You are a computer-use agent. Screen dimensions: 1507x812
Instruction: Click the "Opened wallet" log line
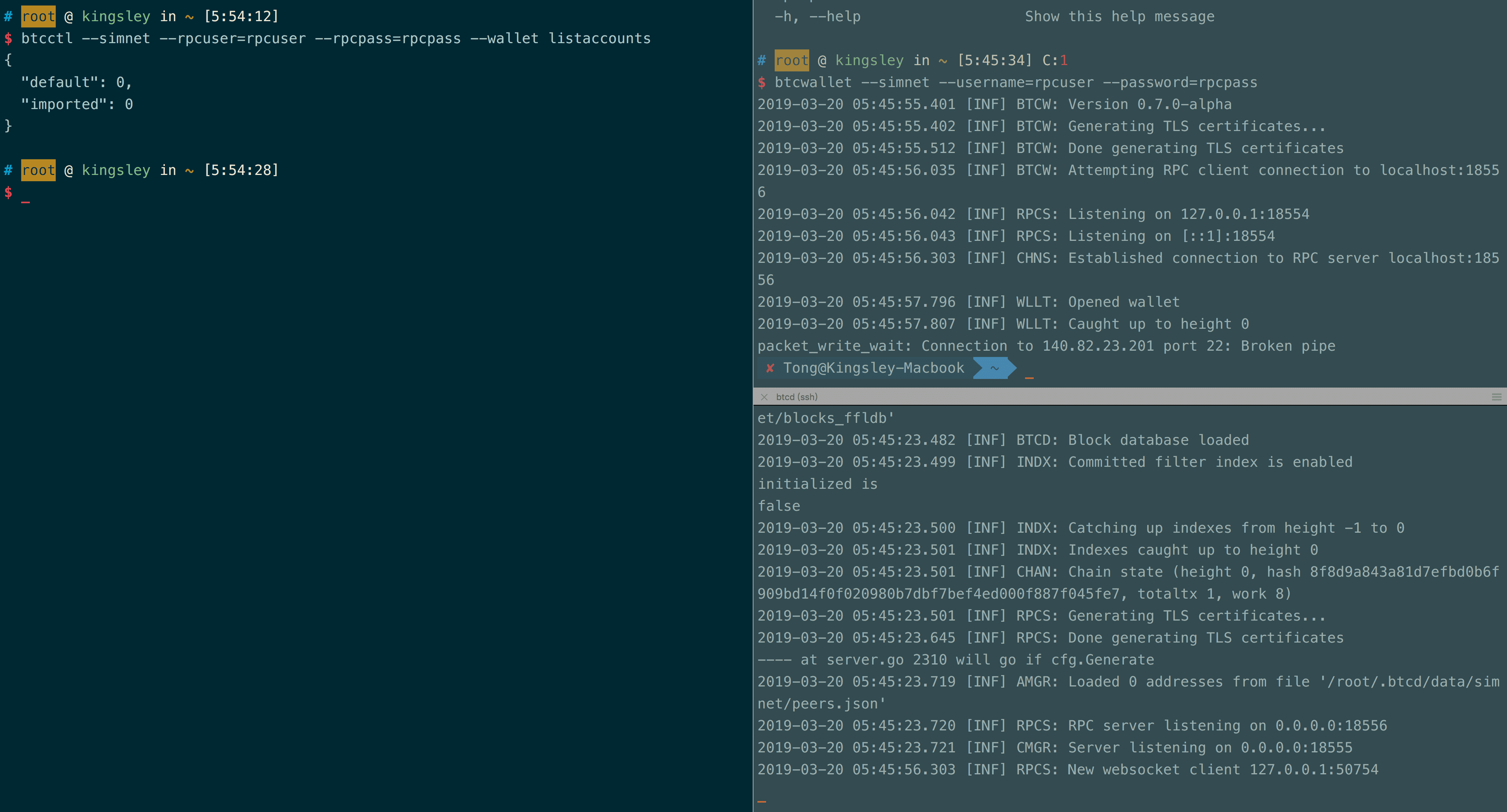pos(968,302)
